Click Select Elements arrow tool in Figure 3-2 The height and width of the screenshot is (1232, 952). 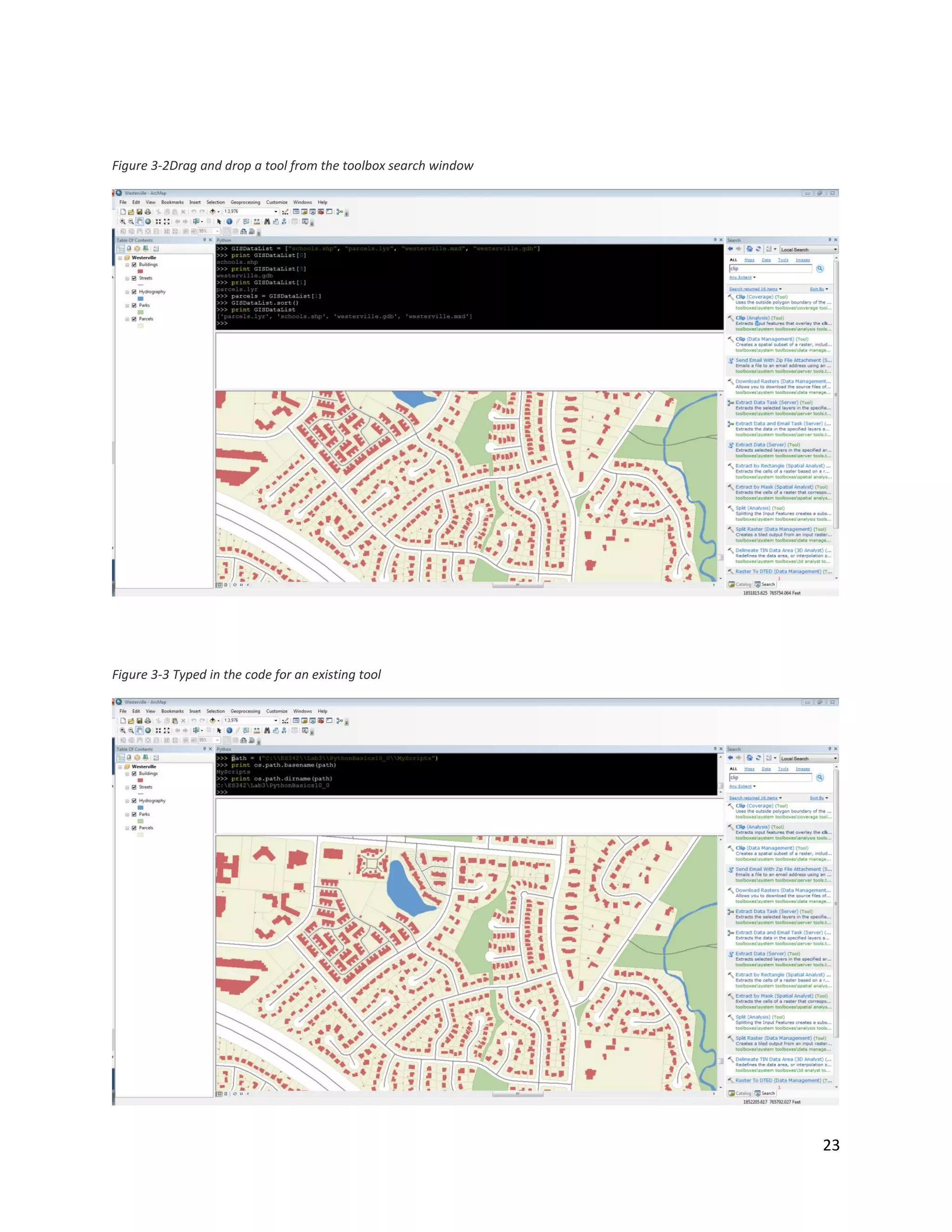tap(219, 222)
